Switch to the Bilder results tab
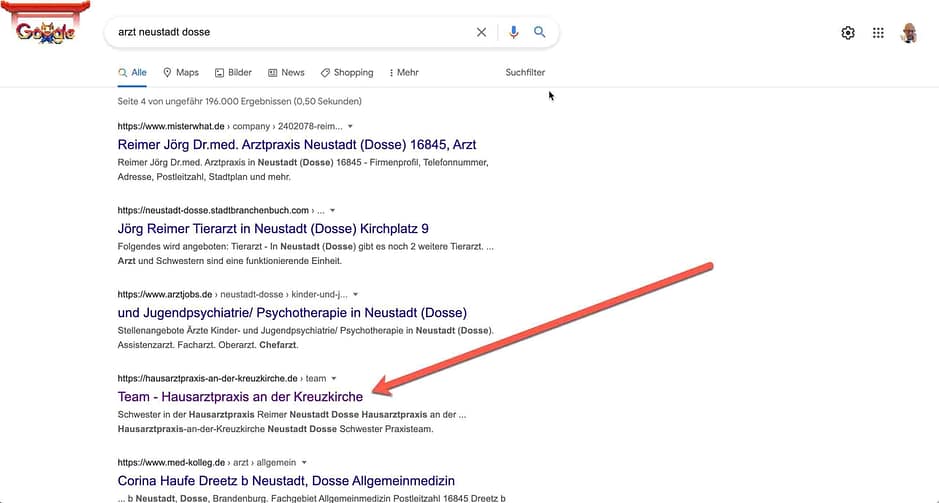 (233, 73)
